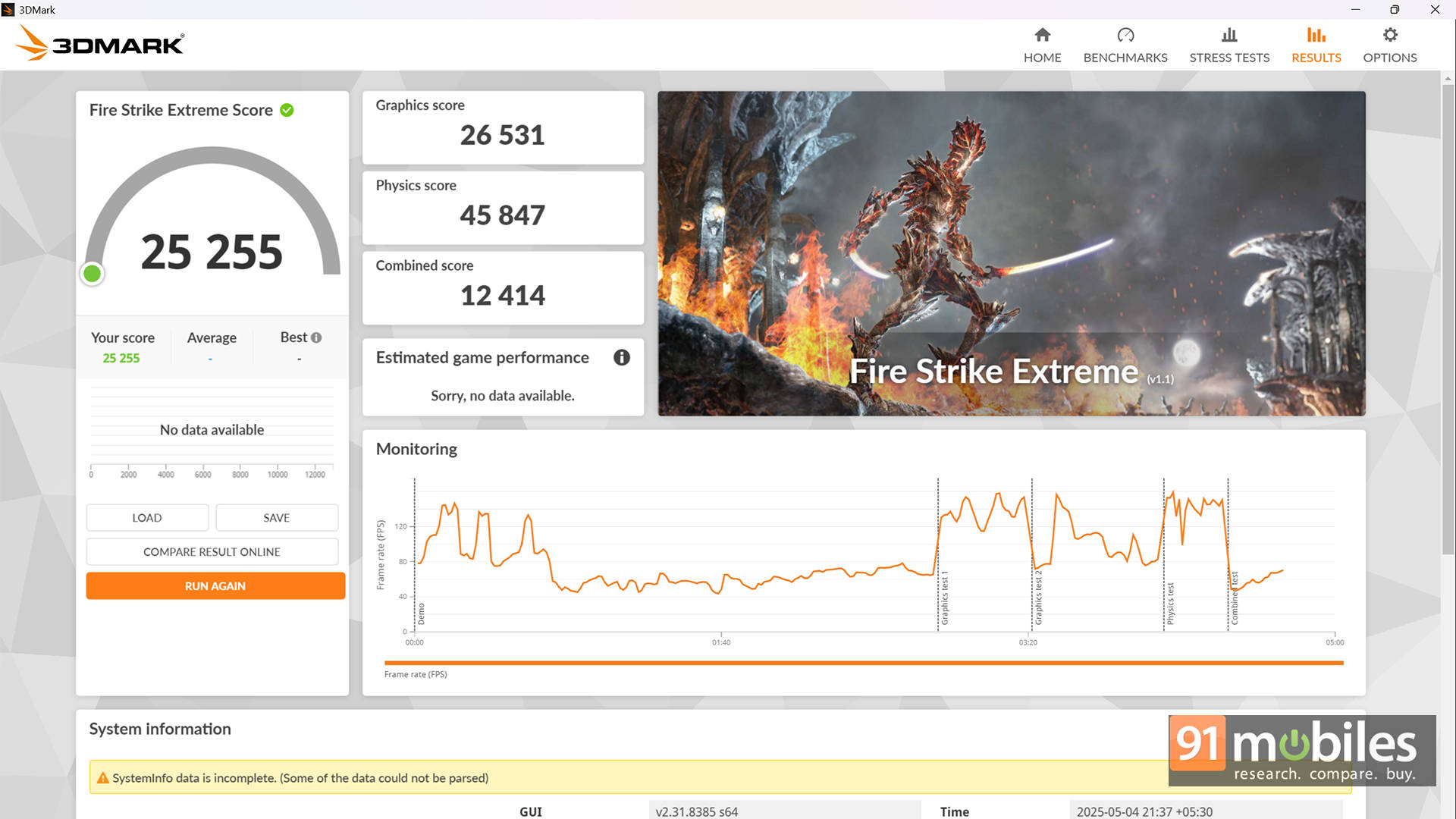Click the Monitoring heading
Screen dimensions: 1456x819
coord(416,449)
